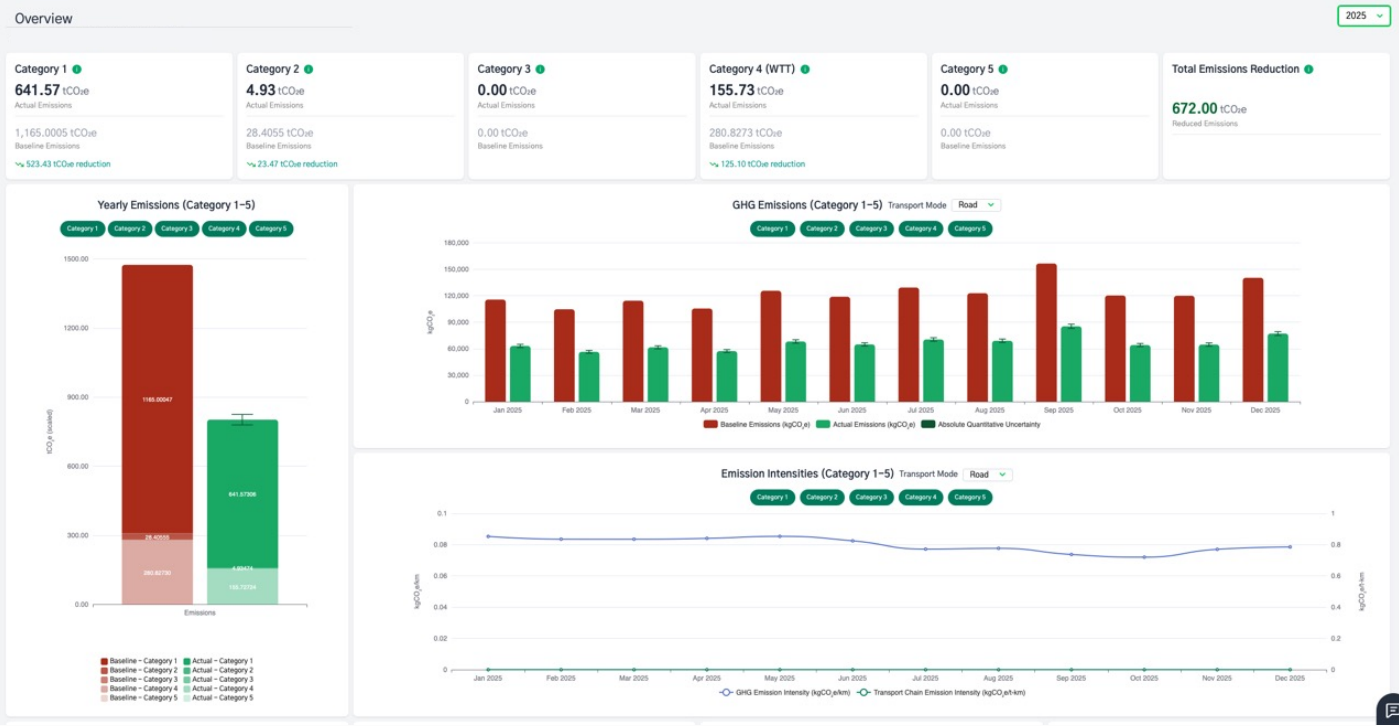Screen dimensions: 1399x726
Task: Toggle Category 5 pill in Yearly Emissions chart
Action: (271, 229)
